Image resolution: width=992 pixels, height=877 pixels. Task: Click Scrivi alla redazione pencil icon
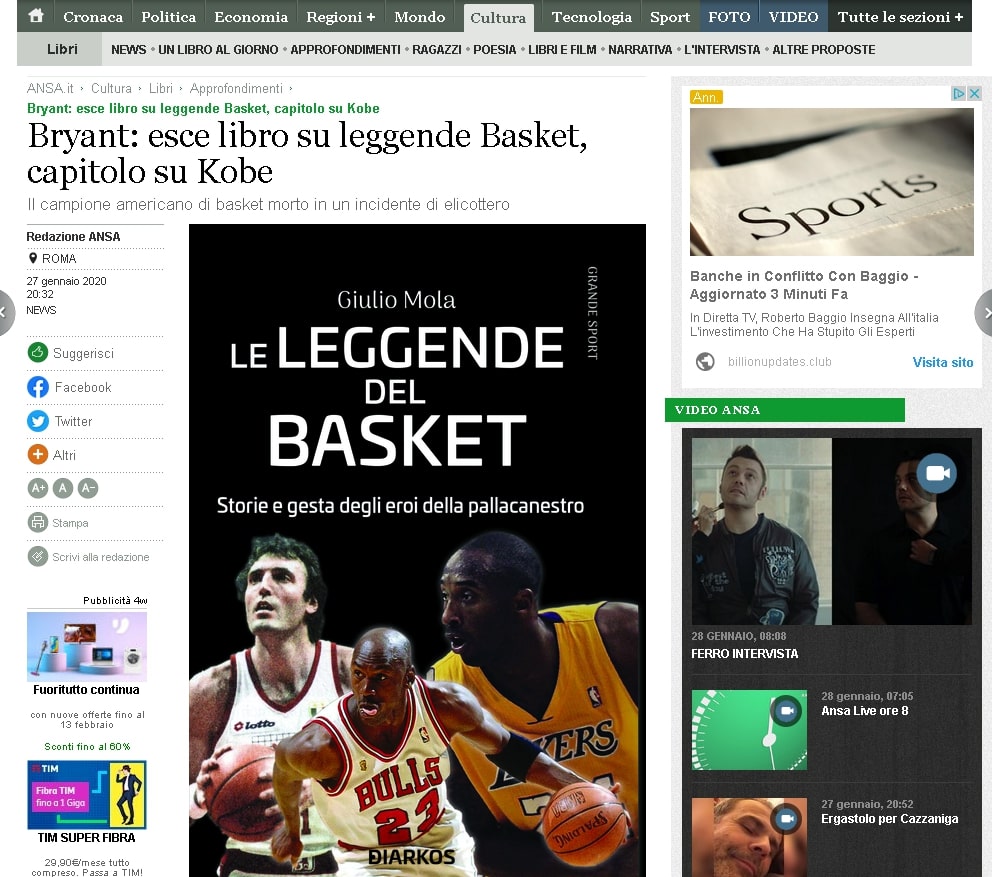[x=38, y=557]
